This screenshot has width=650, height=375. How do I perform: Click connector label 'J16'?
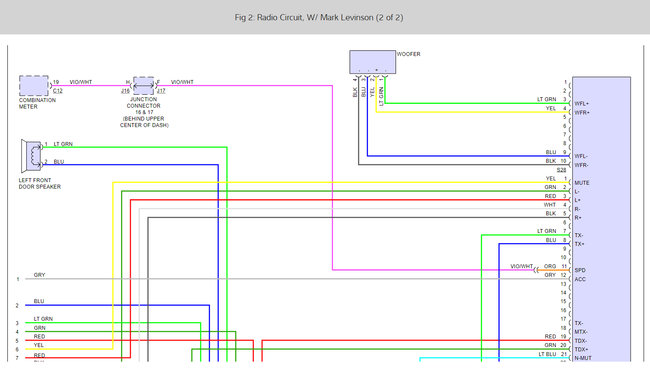point(125,91)
